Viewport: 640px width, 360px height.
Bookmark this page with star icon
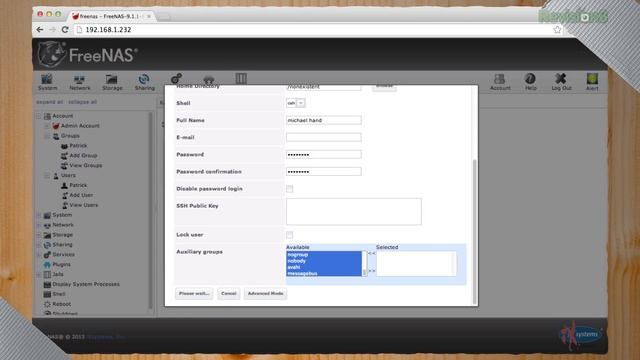point(557,30)
